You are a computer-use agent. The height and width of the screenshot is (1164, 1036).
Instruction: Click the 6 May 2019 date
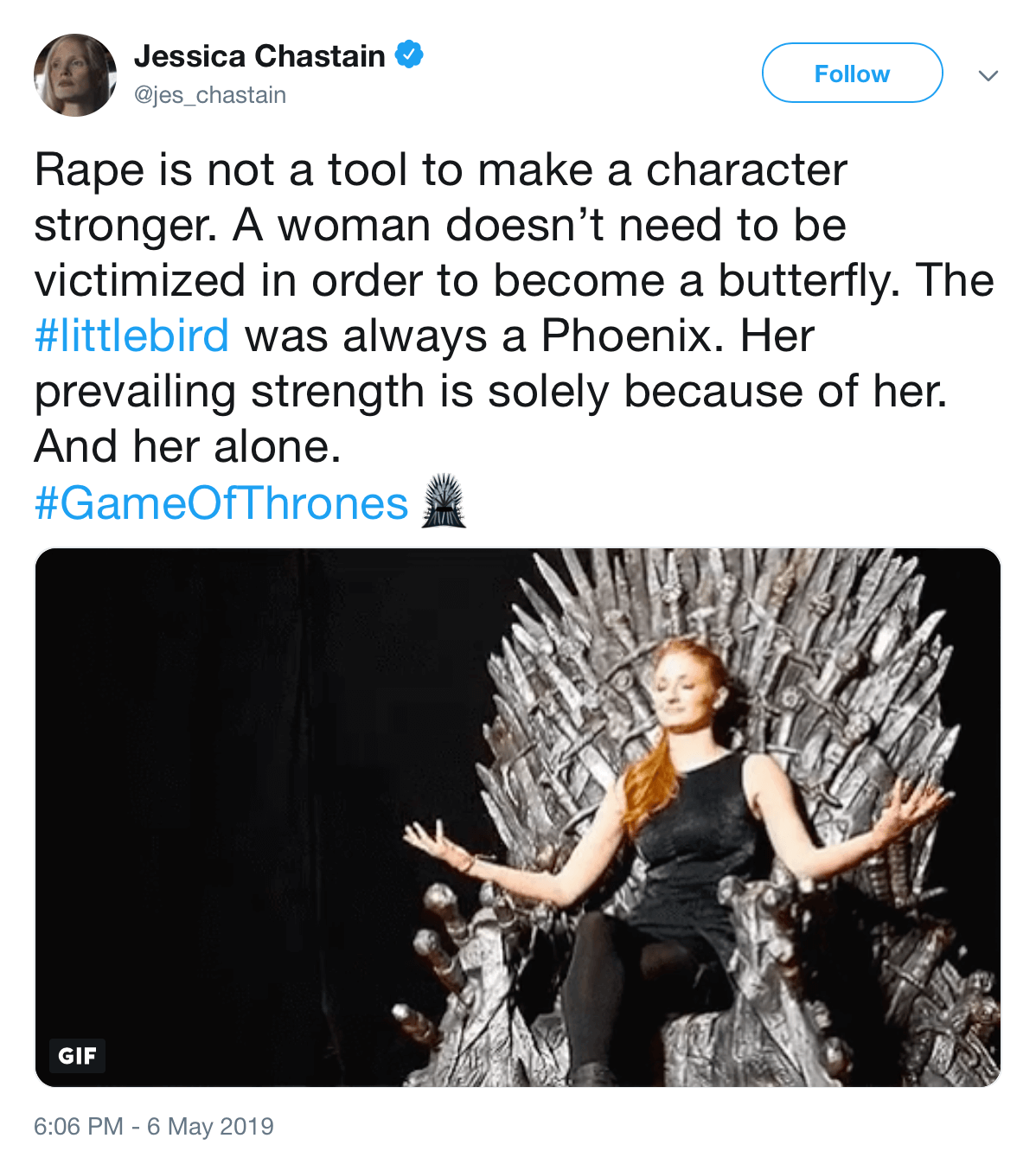point(210,1126)
